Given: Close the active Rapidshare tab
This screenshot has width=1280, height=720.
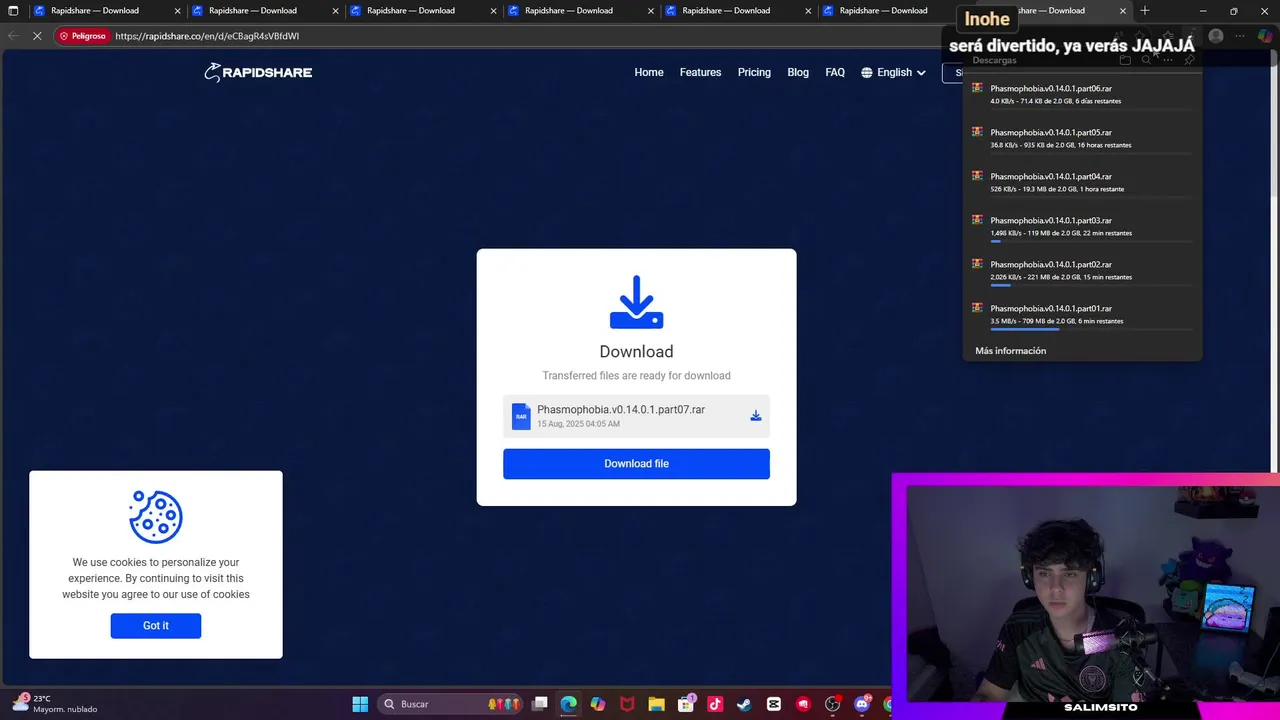Looking at the screenshot, I should click(1123, 11).
